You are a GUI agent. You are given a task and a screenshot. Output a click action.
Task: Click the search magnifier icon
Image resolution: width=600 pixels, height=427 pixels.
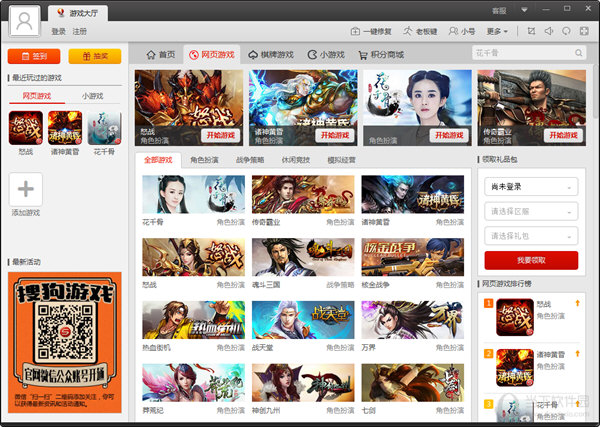[578, 53]
